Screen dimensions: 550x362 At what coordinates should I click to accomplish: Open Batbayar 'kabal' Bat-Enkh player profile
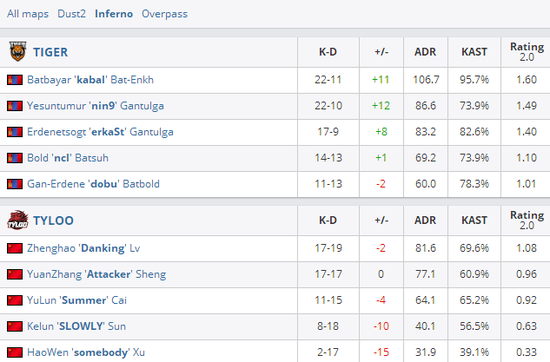90,80
